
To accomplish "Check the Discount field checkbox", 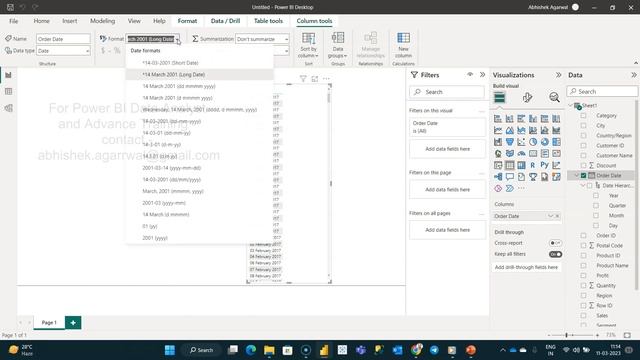I will coord(583,165).
